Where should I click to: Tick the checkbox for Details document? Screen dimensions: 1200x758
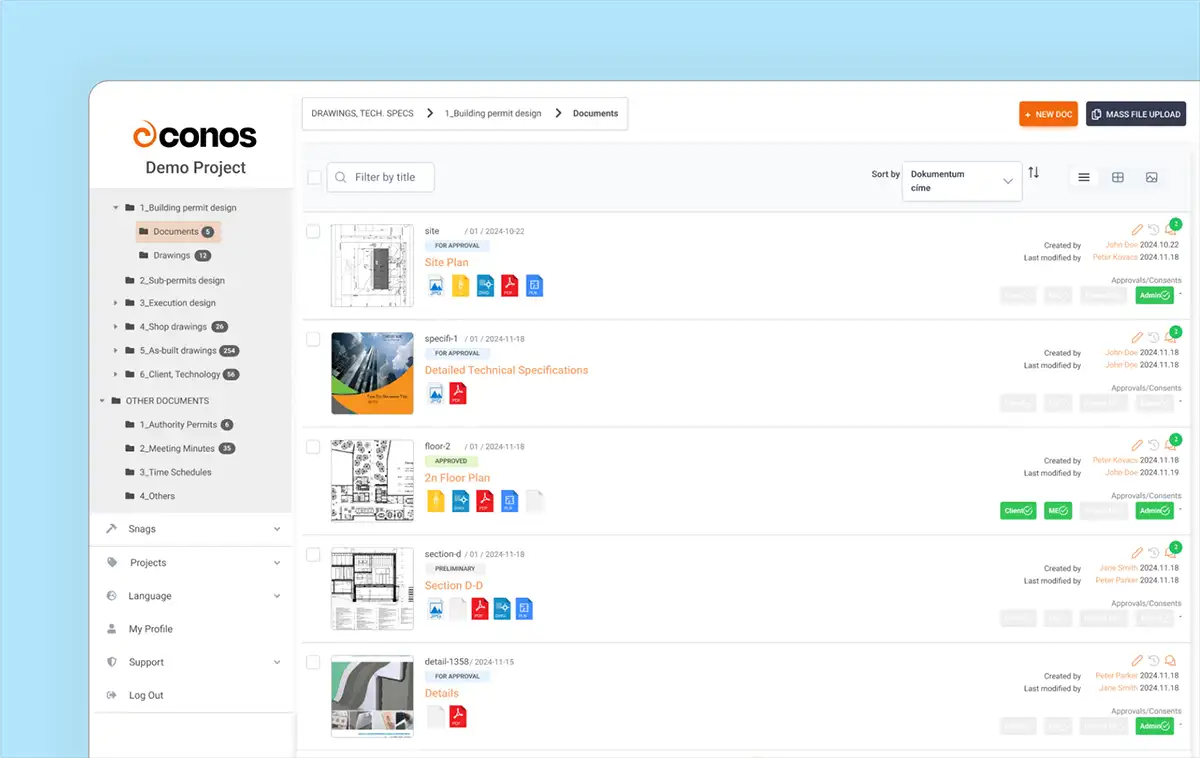pos(313,662)
